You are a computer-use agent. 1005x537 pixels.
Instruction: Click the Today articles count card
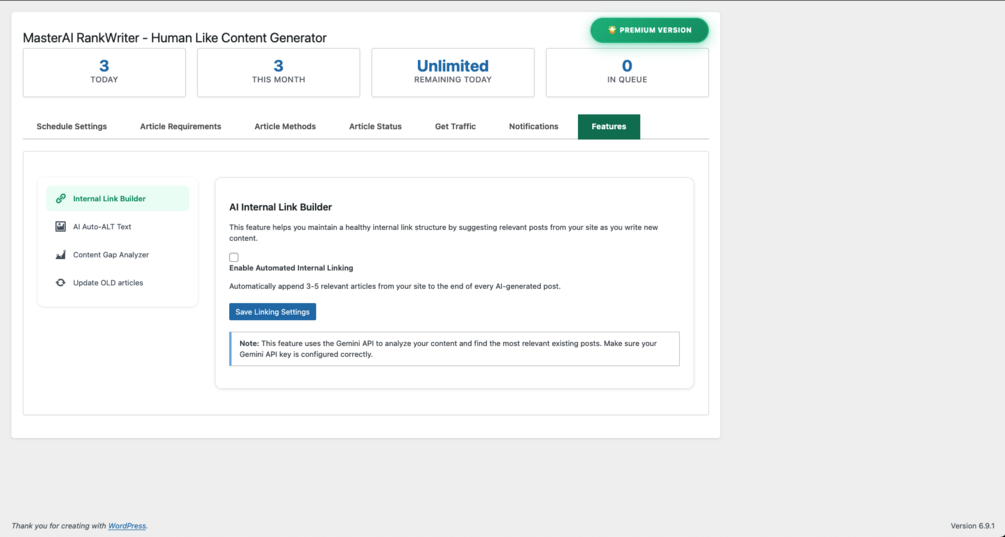(x=104, y=73)
